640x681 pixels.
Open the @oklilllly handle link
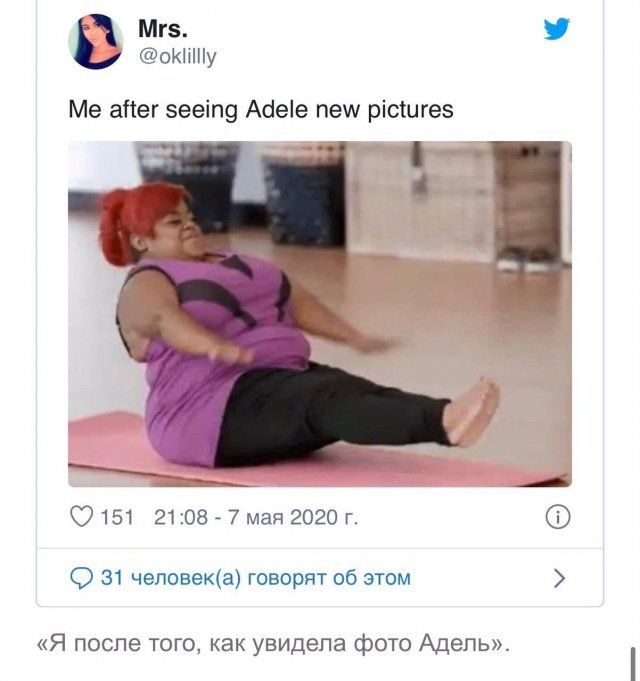177,56
